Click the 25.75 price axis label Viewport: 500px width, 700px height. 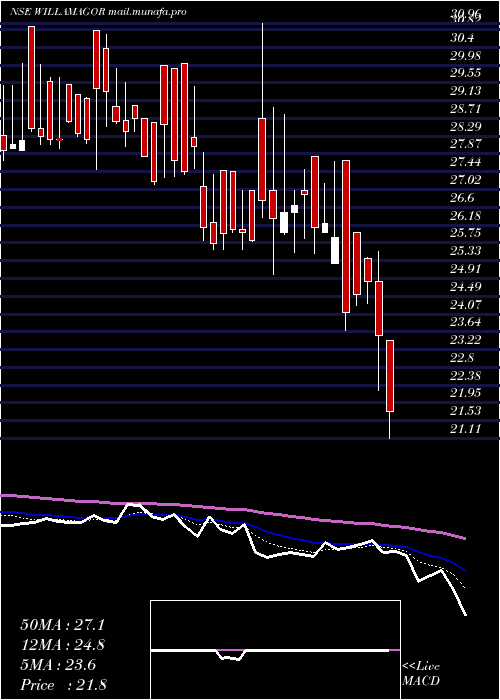(x=465, y=233)
